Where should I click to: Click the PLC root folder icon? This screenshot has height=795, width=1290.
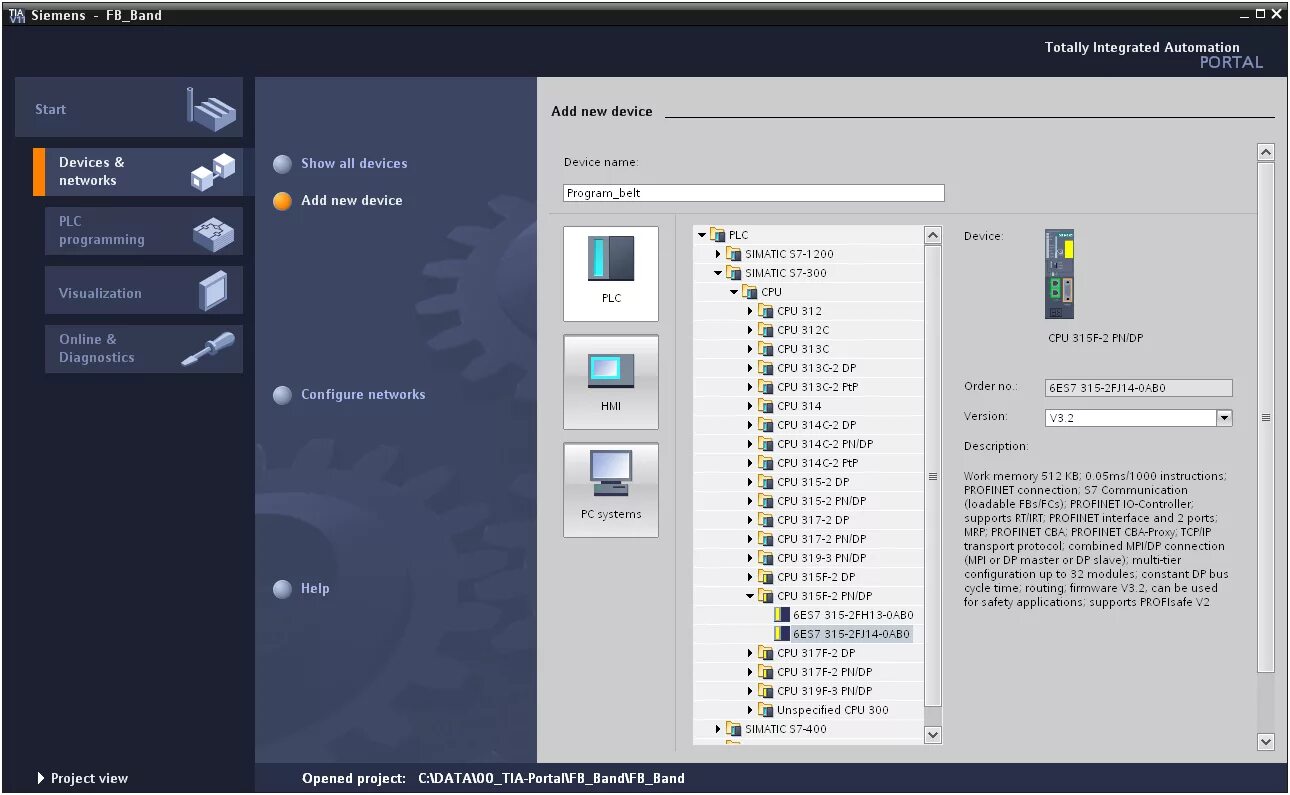[717, 235]
